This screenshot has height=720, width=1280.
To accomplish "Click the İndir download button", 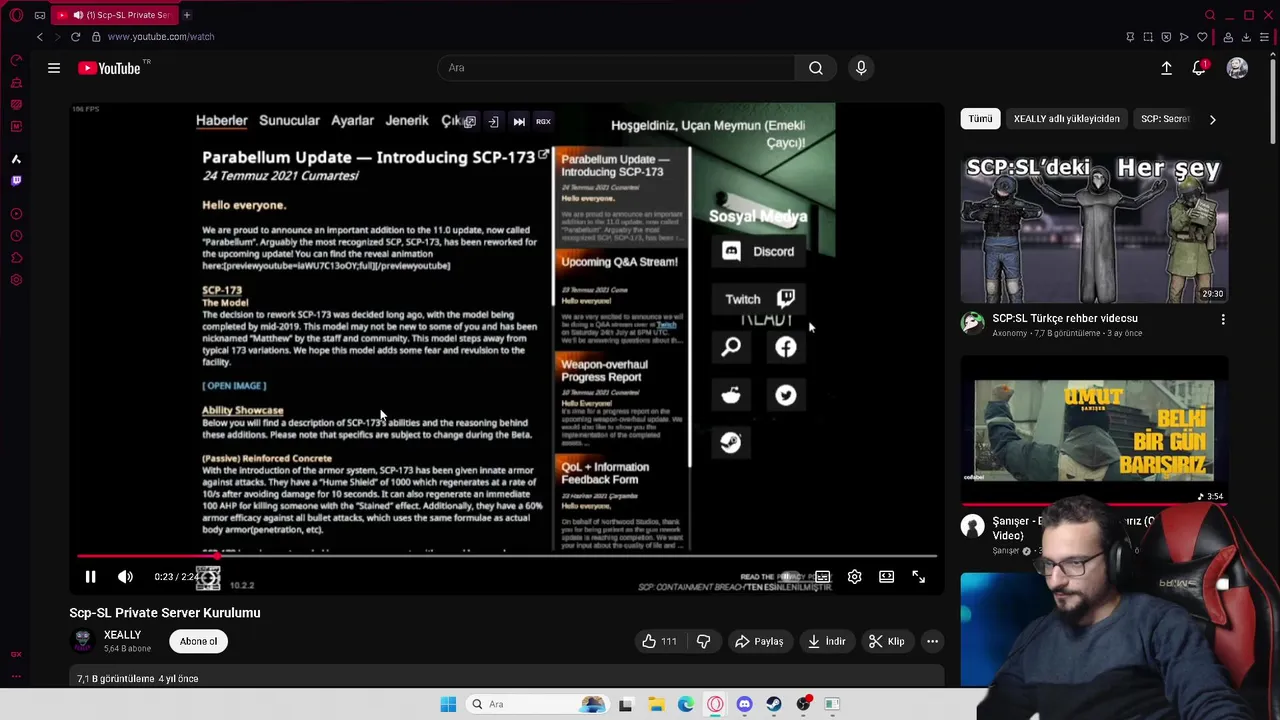I will click(x=827, y=641).
